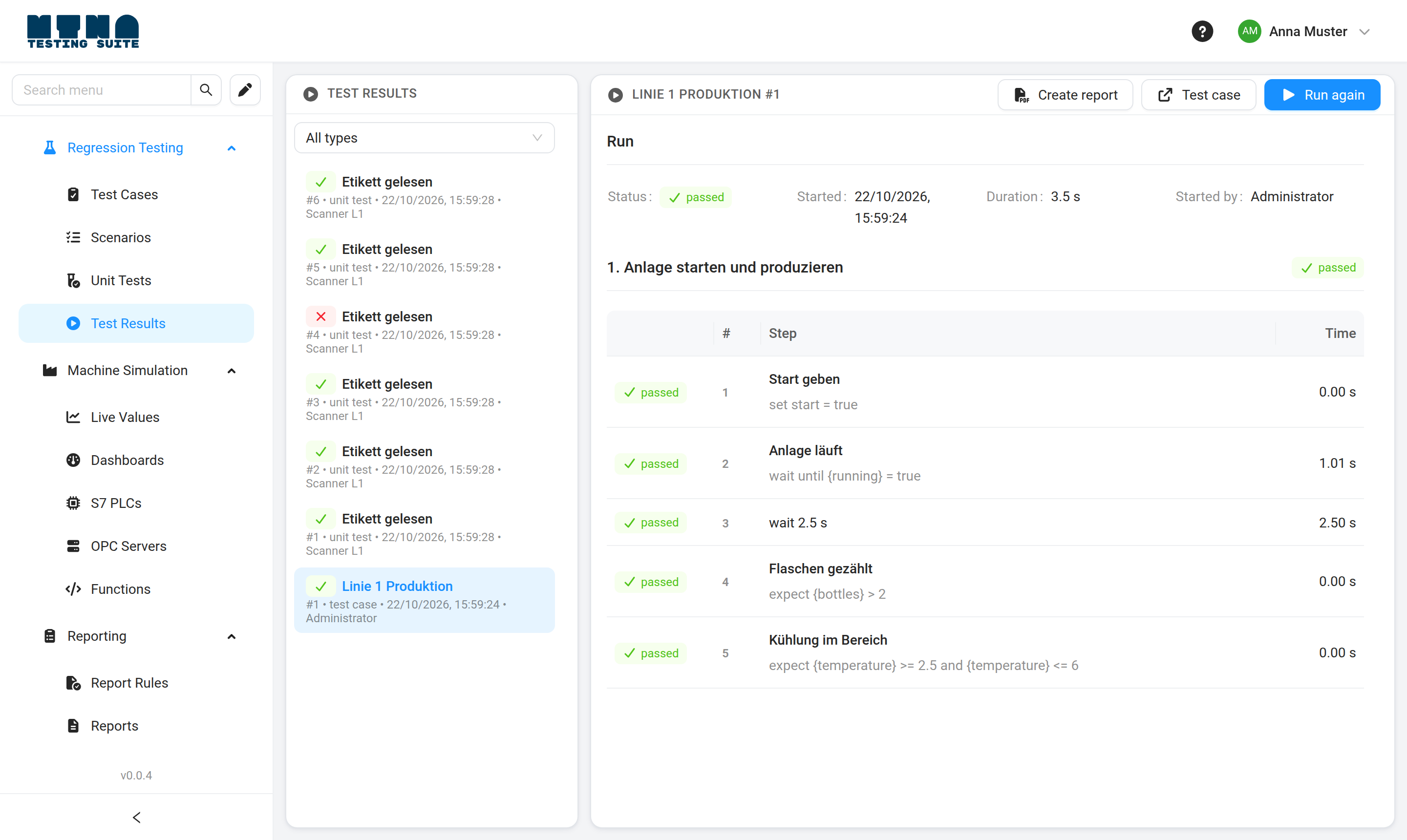Focus the Search menu input field
The height and width of the screenshot is (840, 1407).
pyautogui.click(x=102, y=90)
